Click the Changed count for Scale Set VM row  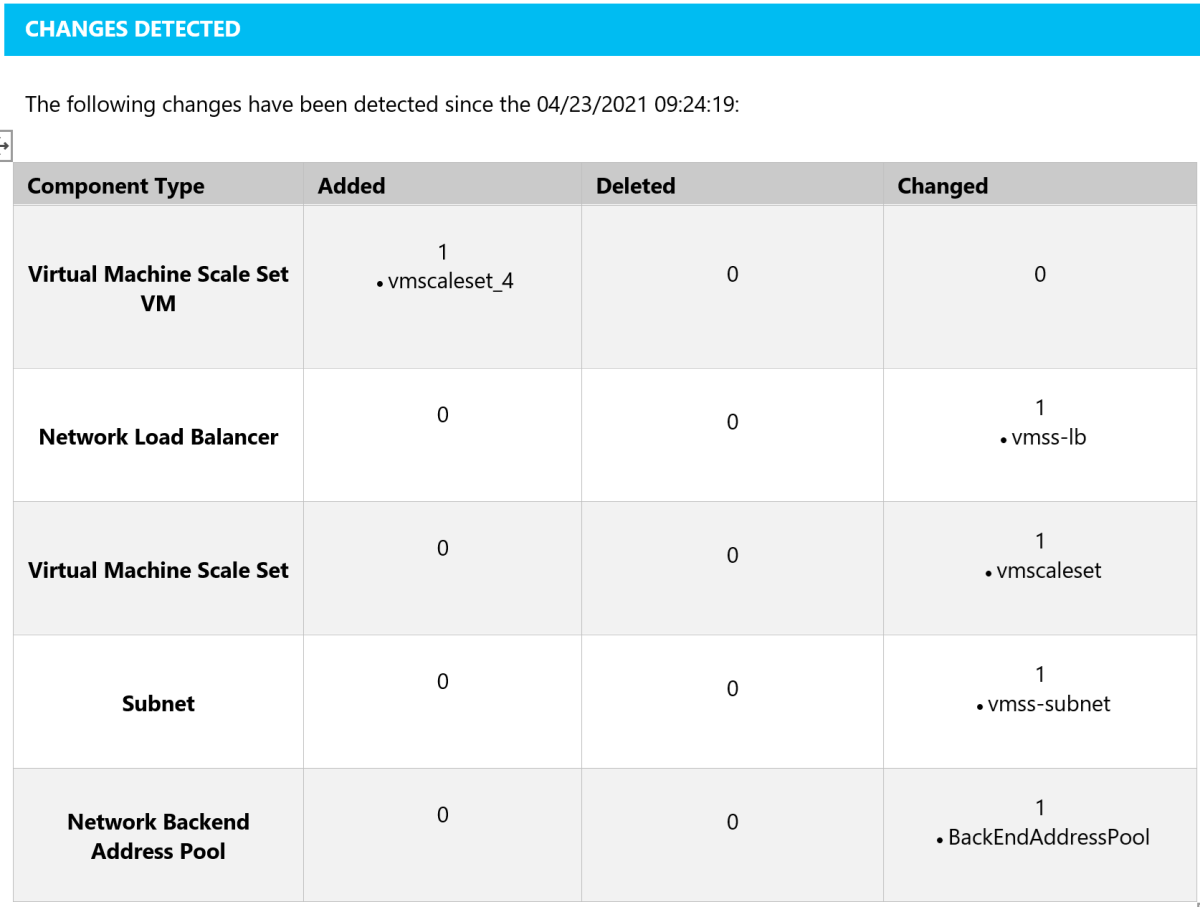coord(1040,274)
